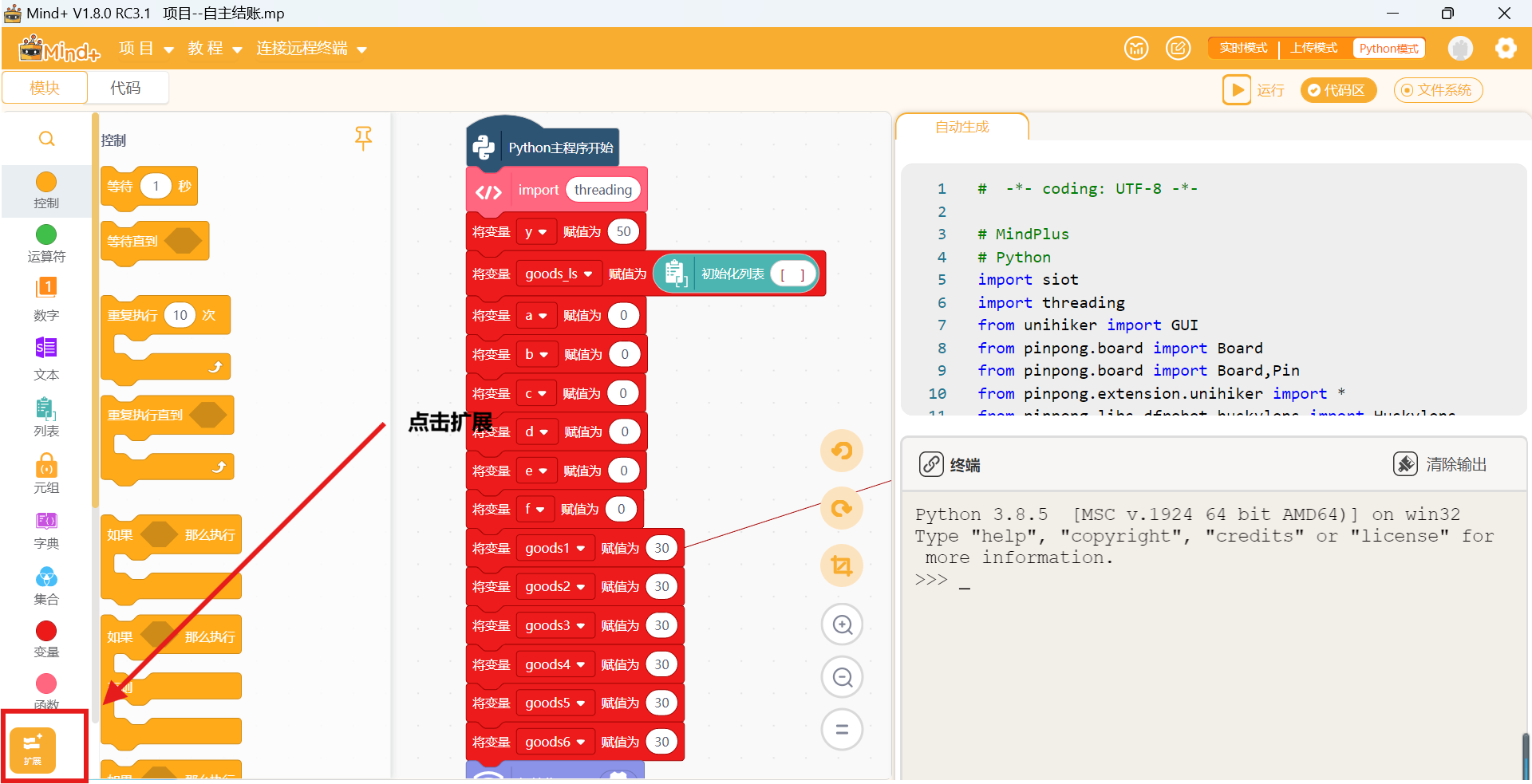Click the crop screenshot canvas button

tap(842, 565)
